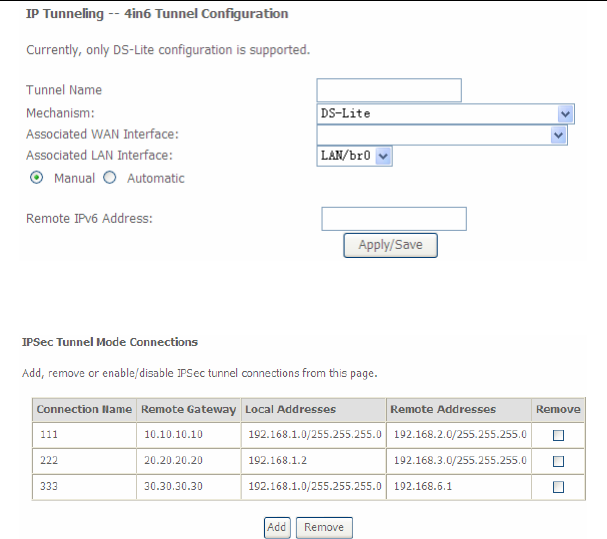
Task: Click remote gateway 10.10.10.10 cell
Action: pos(189,435)
